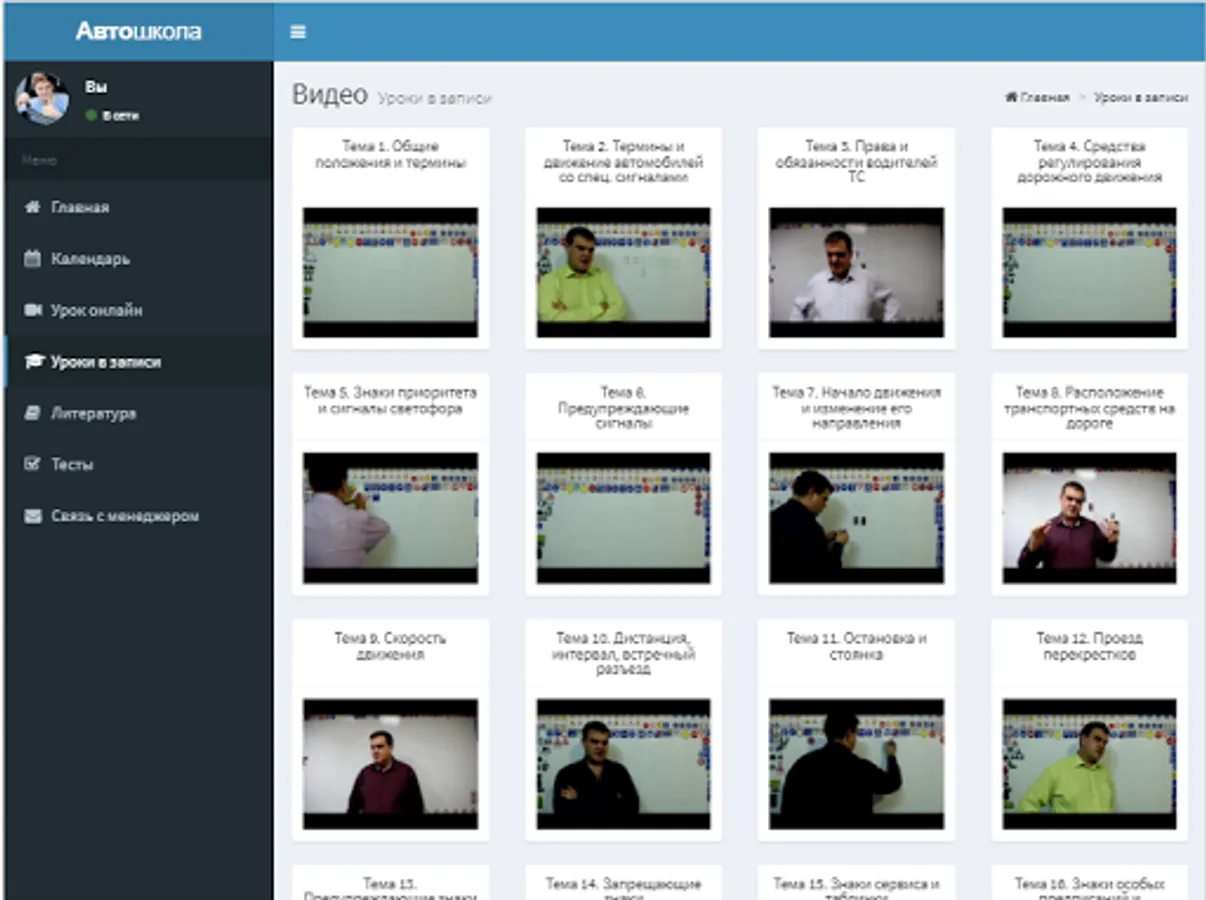Click the home icon next to Главная in sidebar
This screenshot has height=900, width=1206.
pos(32,207)
